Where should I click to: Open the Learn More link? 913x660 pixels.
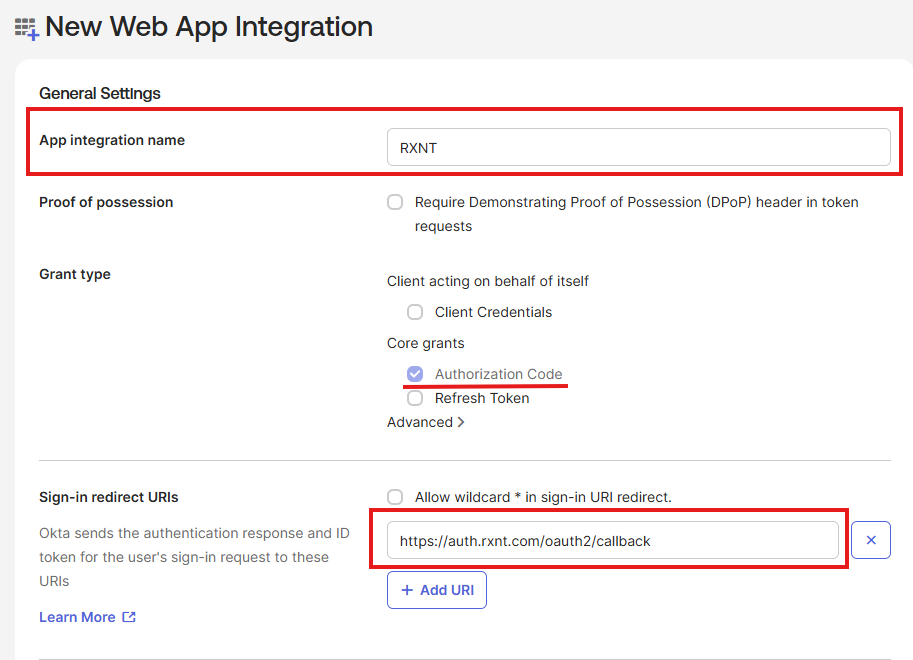77,617
